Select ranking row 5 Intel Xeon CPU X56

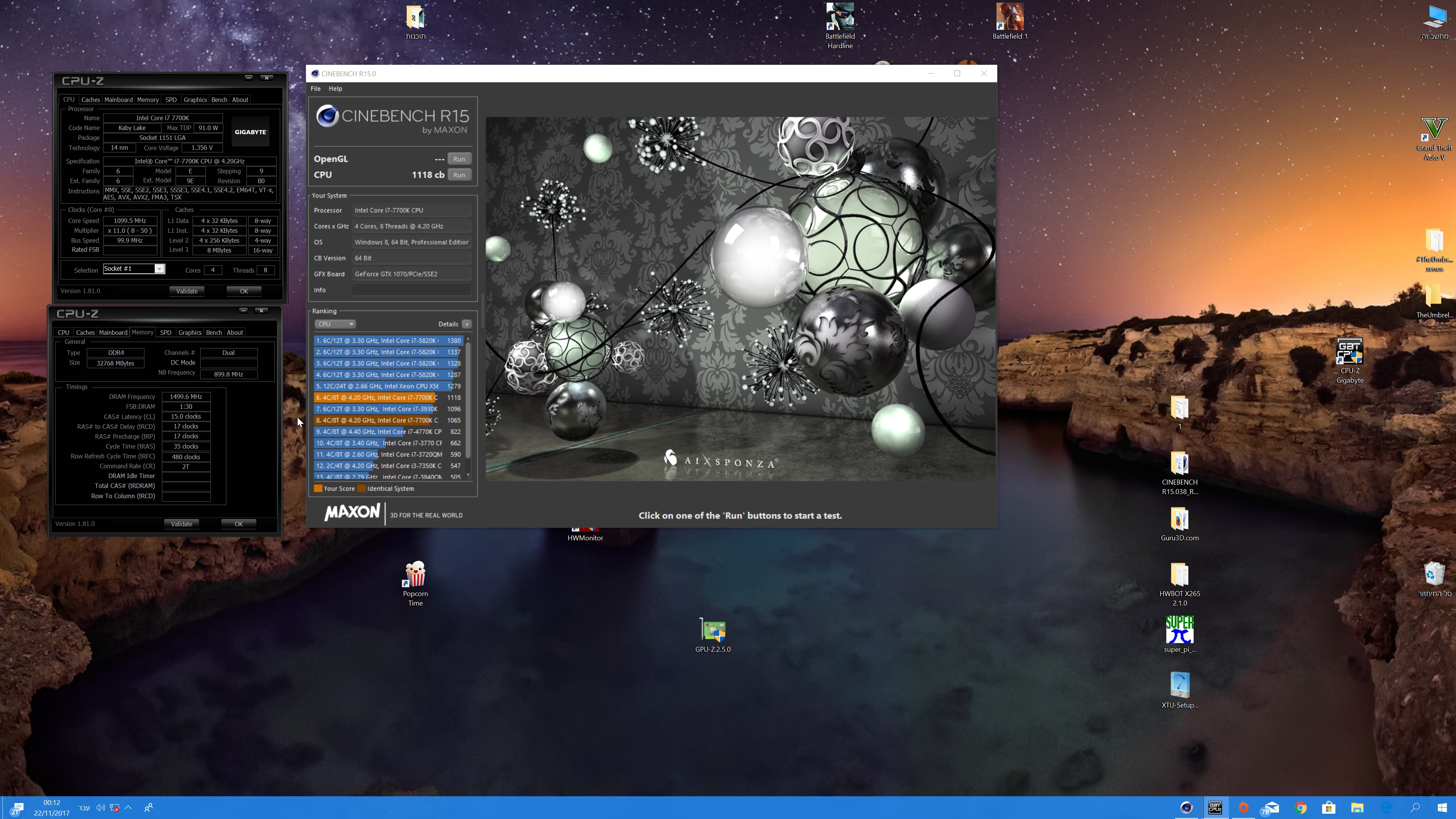coord(388,386)
